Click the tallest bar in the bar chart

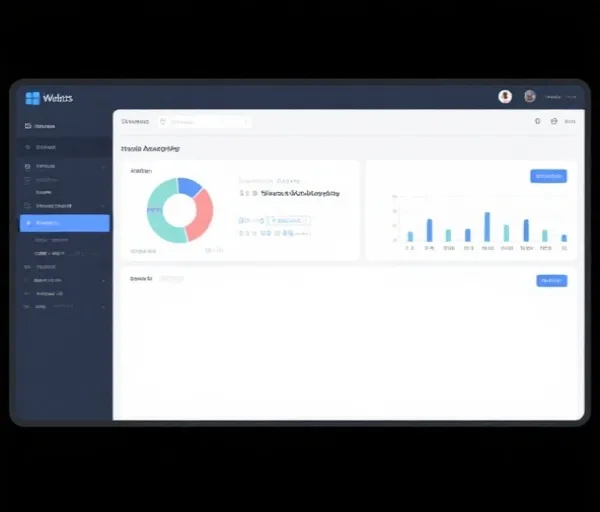(x=487, y=227)
